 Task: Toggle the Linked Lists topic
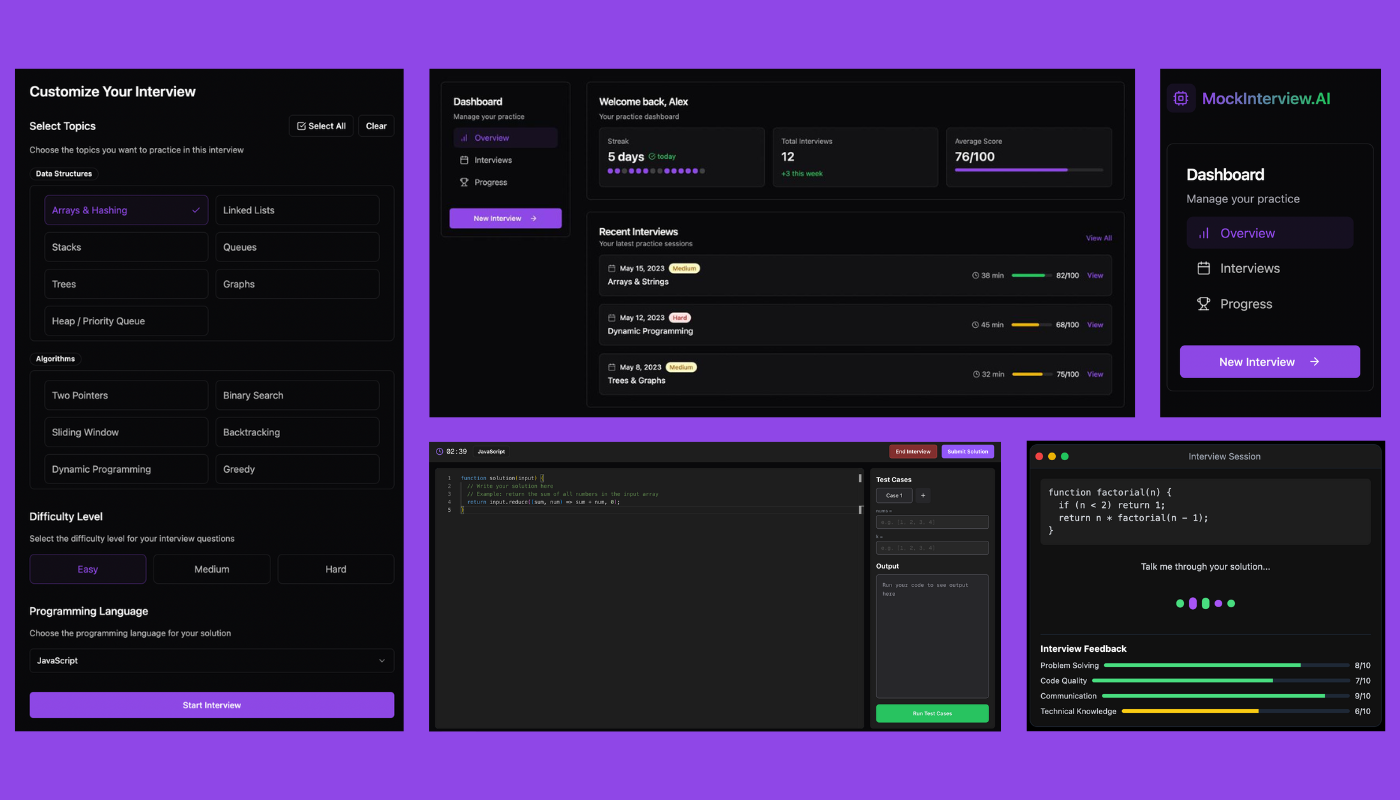[x=297, y=210]
